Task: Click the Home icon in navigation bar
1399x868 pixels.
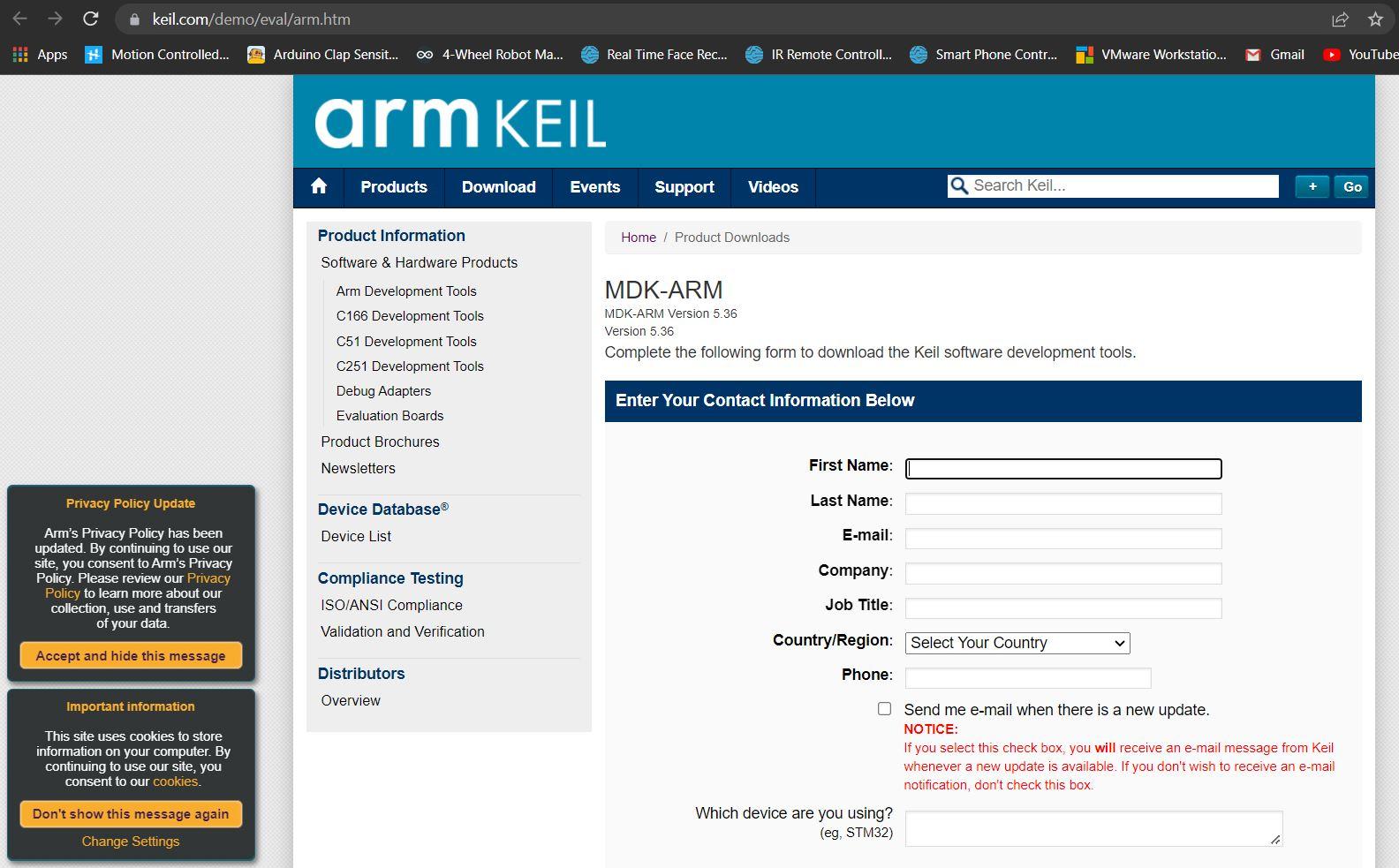Action: [x=319, y=186]
